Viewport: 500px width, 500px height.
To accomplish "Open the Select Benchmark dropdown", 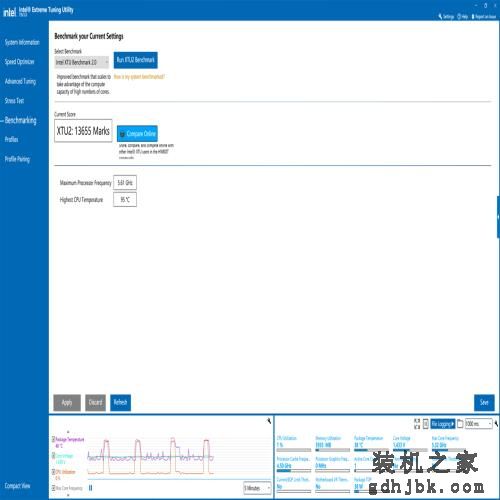I will pyautogui.click(x=82, y=62).
